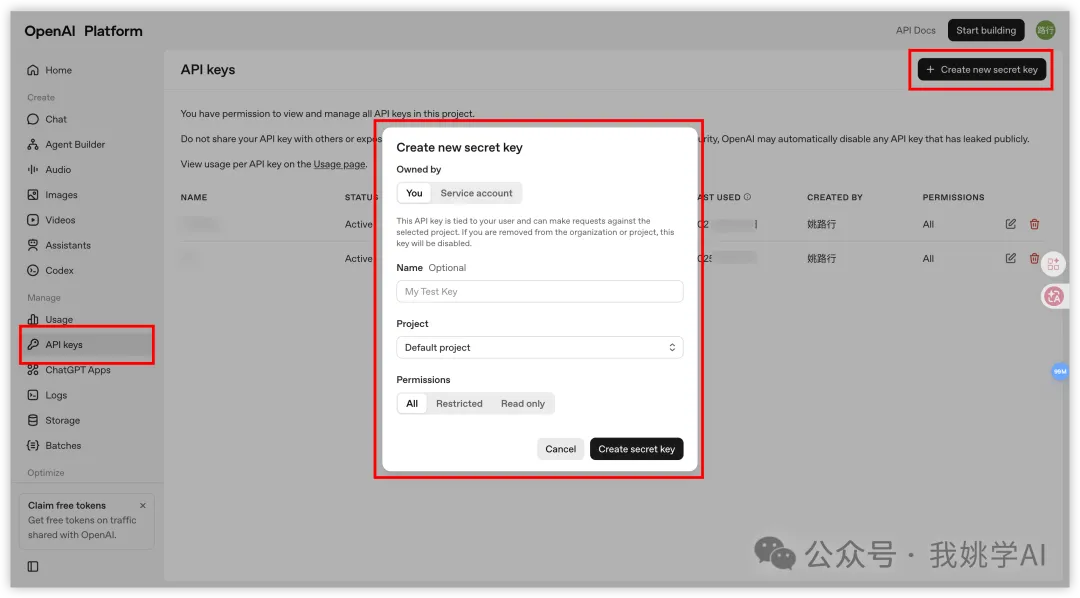This screenshot has width=1080, height=598.
Task: Delete the first API key row
Action: pos(1035,224)
